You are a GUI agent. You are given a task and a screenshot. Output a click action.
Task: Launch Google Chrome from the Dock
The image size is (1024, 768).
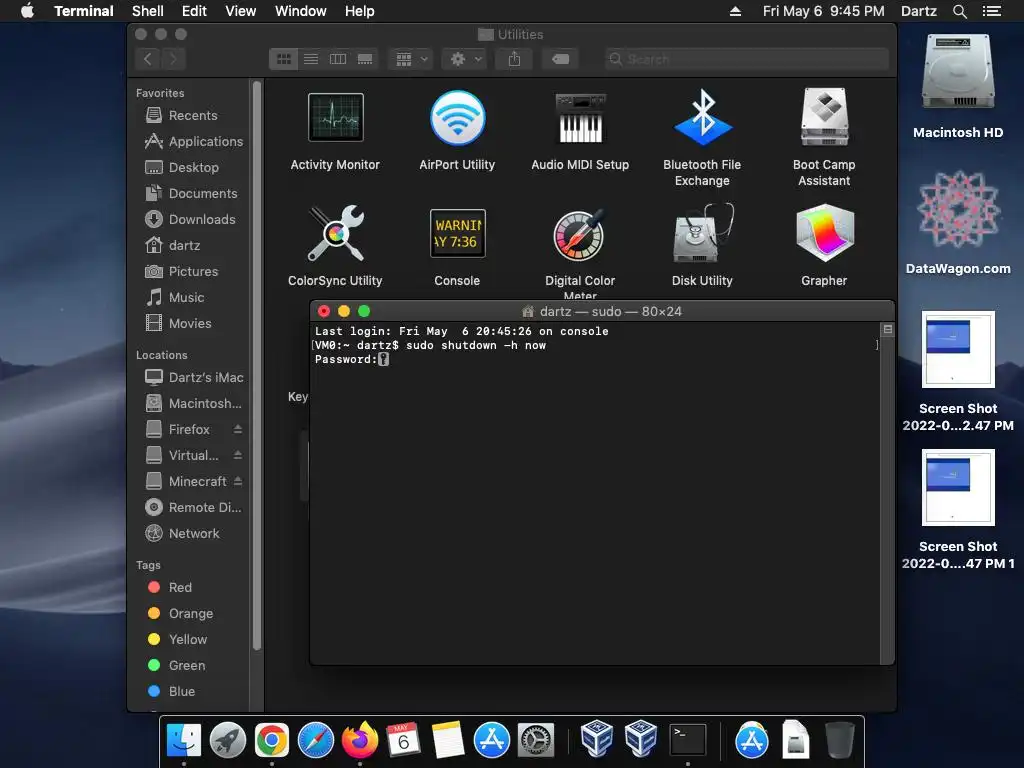(272, 740)
